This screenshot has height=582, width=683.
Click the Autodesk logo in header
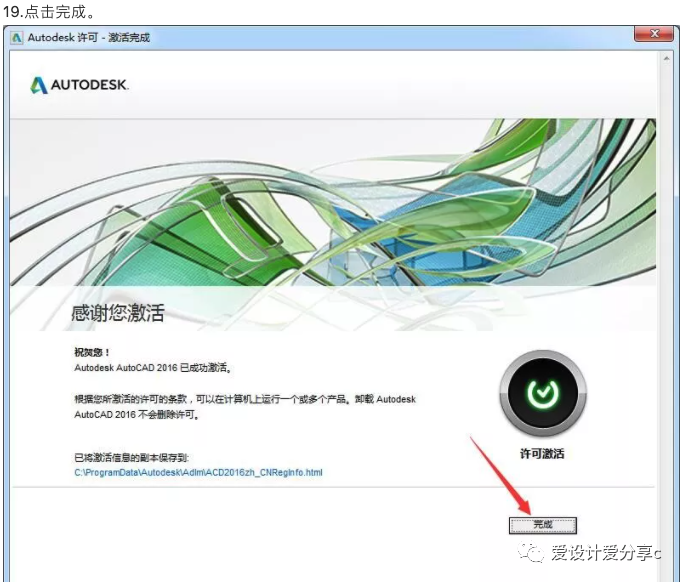[79, 85]
